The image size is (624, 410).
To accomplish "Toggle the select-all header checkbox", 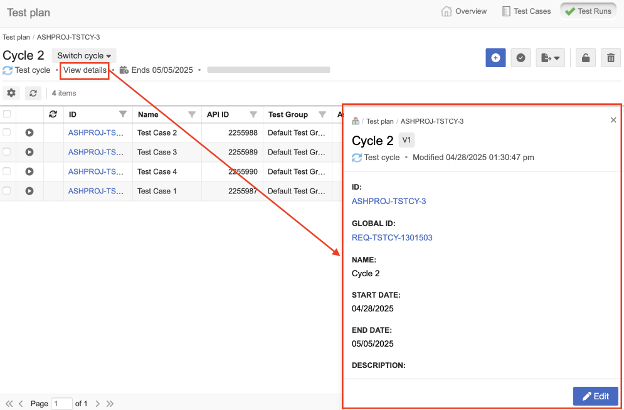I will point(7,114).
